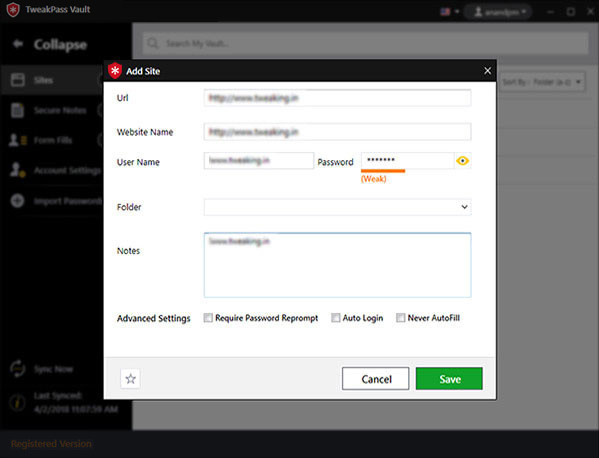Click into the Url input field
This screenshot has width=599, height=458.
(337, 98)
